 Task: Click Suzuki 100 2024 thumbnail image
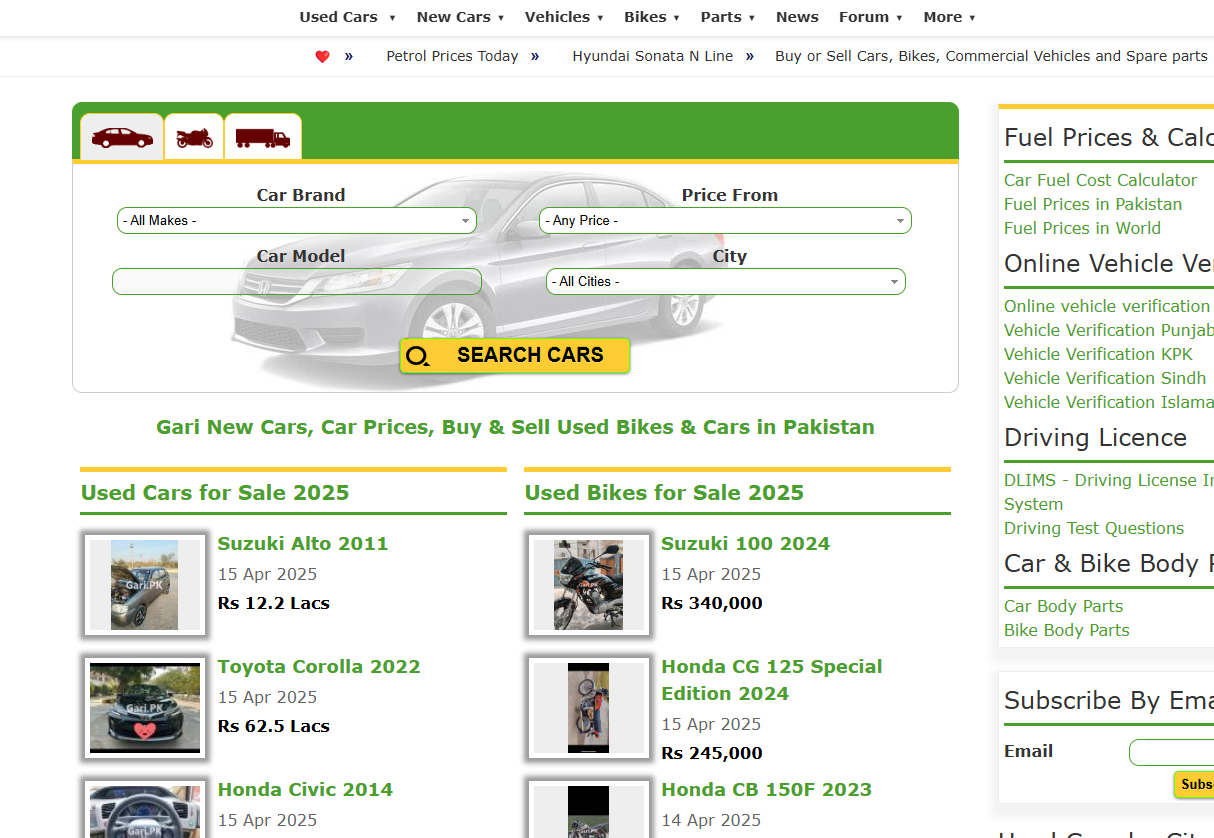(589, 585)
